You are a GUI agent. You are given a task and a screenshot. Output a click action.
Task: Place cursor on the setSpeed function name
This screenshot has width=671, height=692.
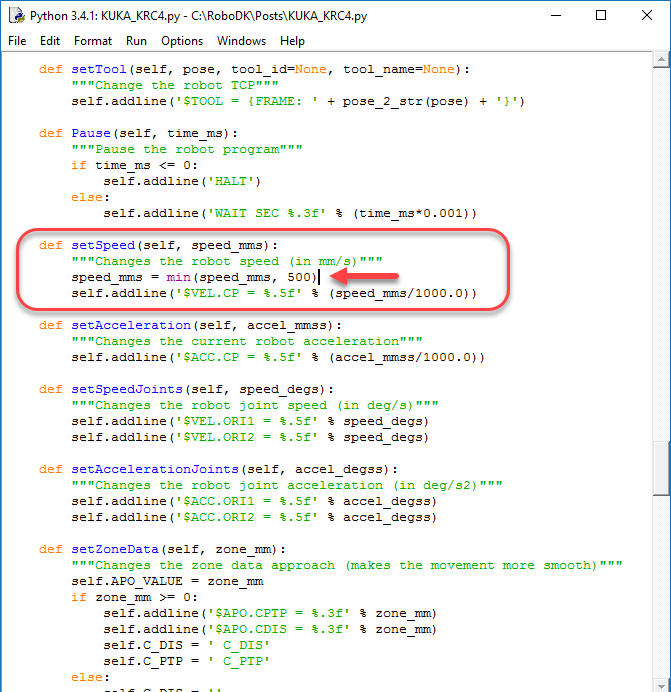point(103,245)
